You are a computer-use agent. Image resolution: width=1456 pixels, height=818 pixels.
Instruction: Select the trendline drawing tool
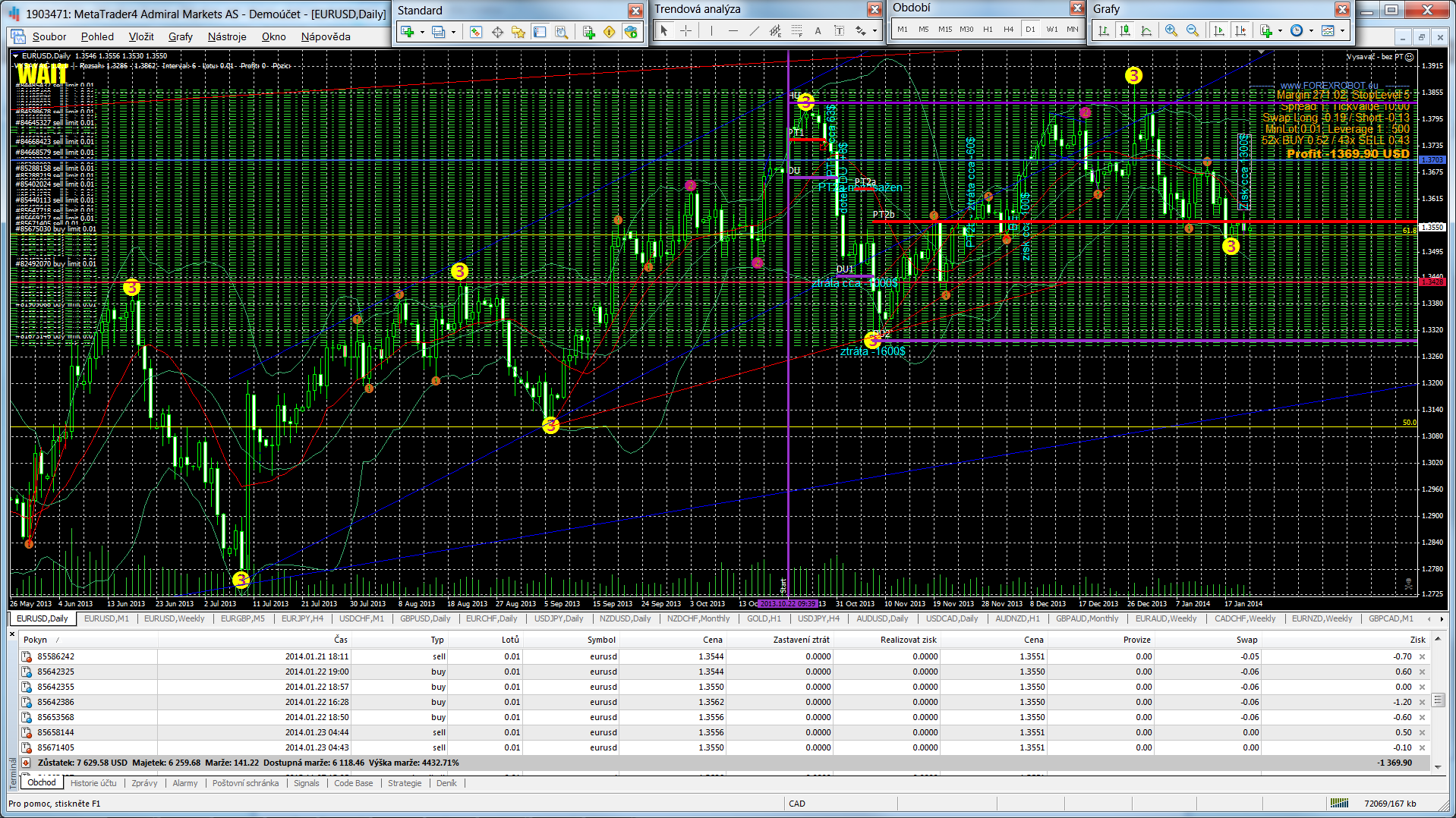[754, 30]
